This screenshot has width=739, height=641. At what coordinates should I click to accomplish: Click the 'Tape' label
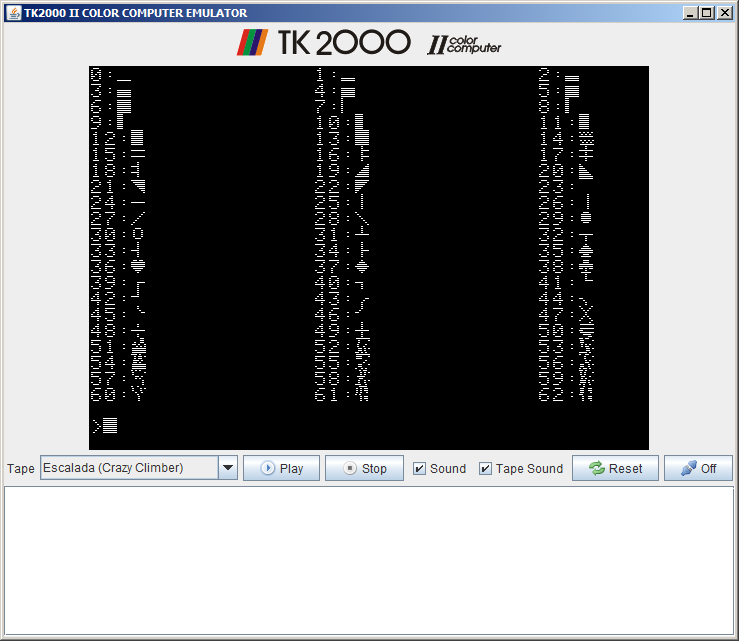tap(21, 469)
